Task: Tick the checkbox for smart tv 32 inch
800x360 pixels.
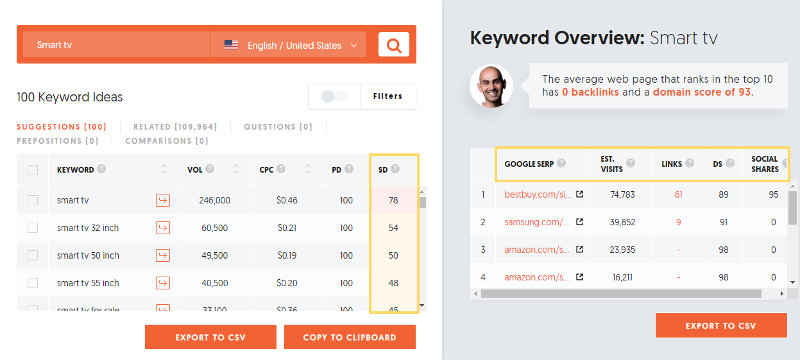Action: tap(32, 228)
